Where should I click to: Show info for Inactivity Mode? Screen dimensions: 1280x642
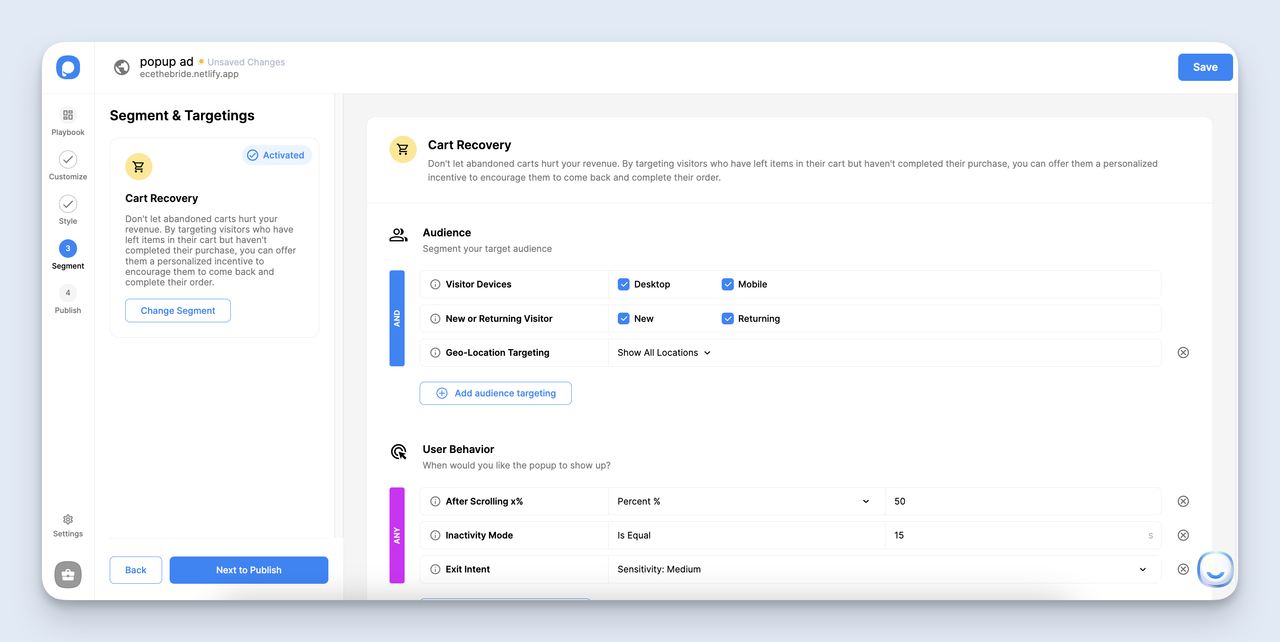[435, 536]
